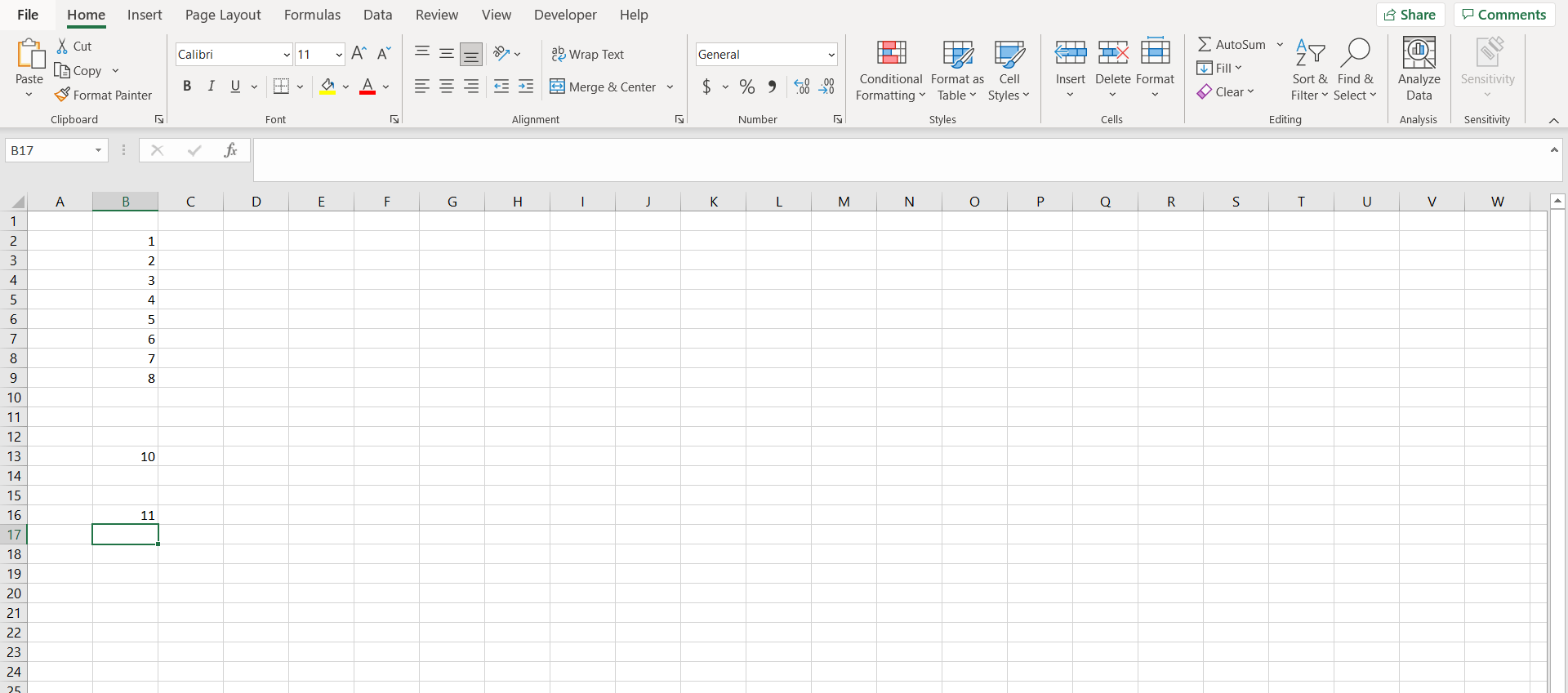Open Font settings dialog launcher
1568x693 pixels.
point(394,119)
